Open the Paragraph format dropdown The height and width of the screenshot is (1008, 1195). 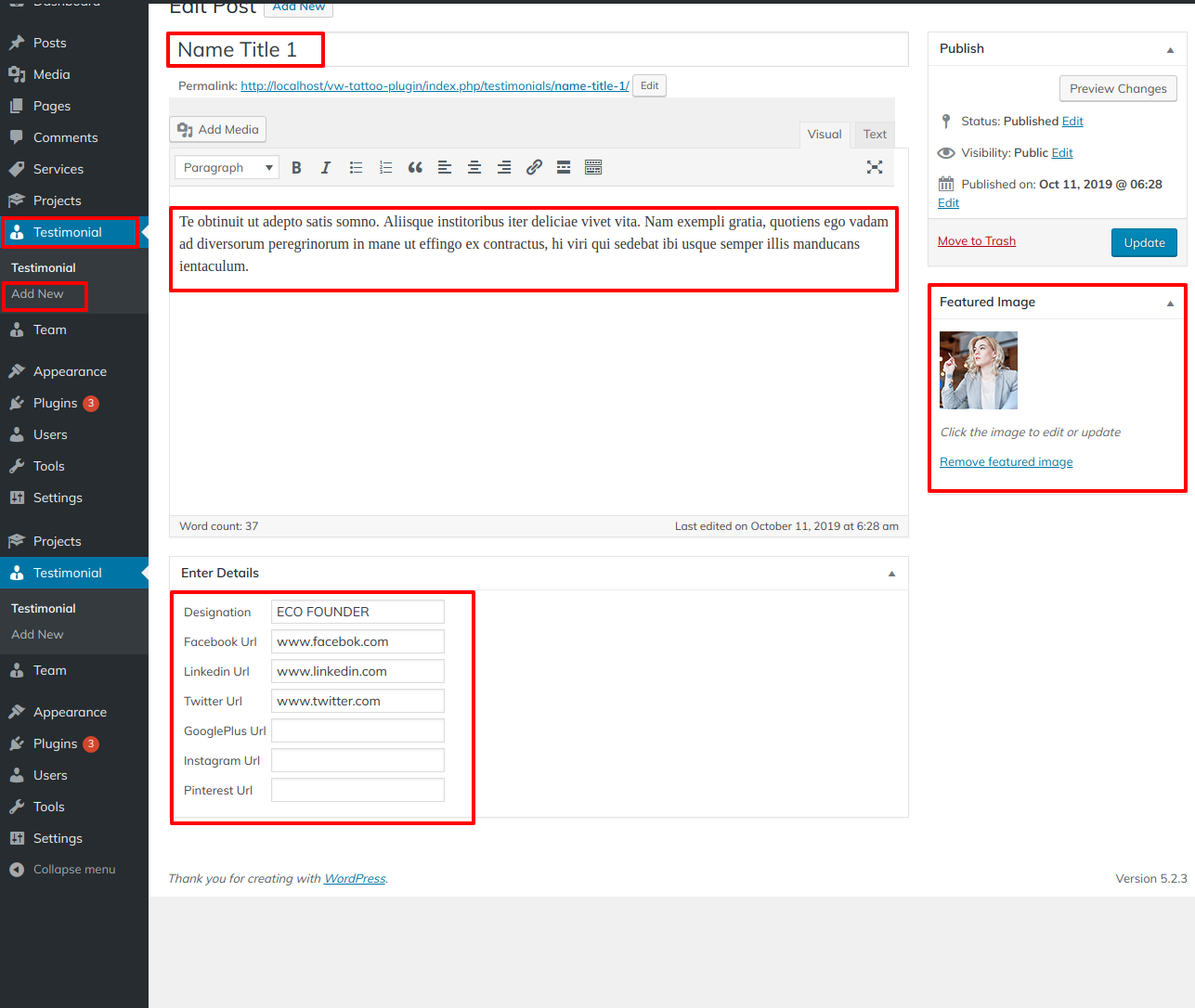(x=227, y=168)
